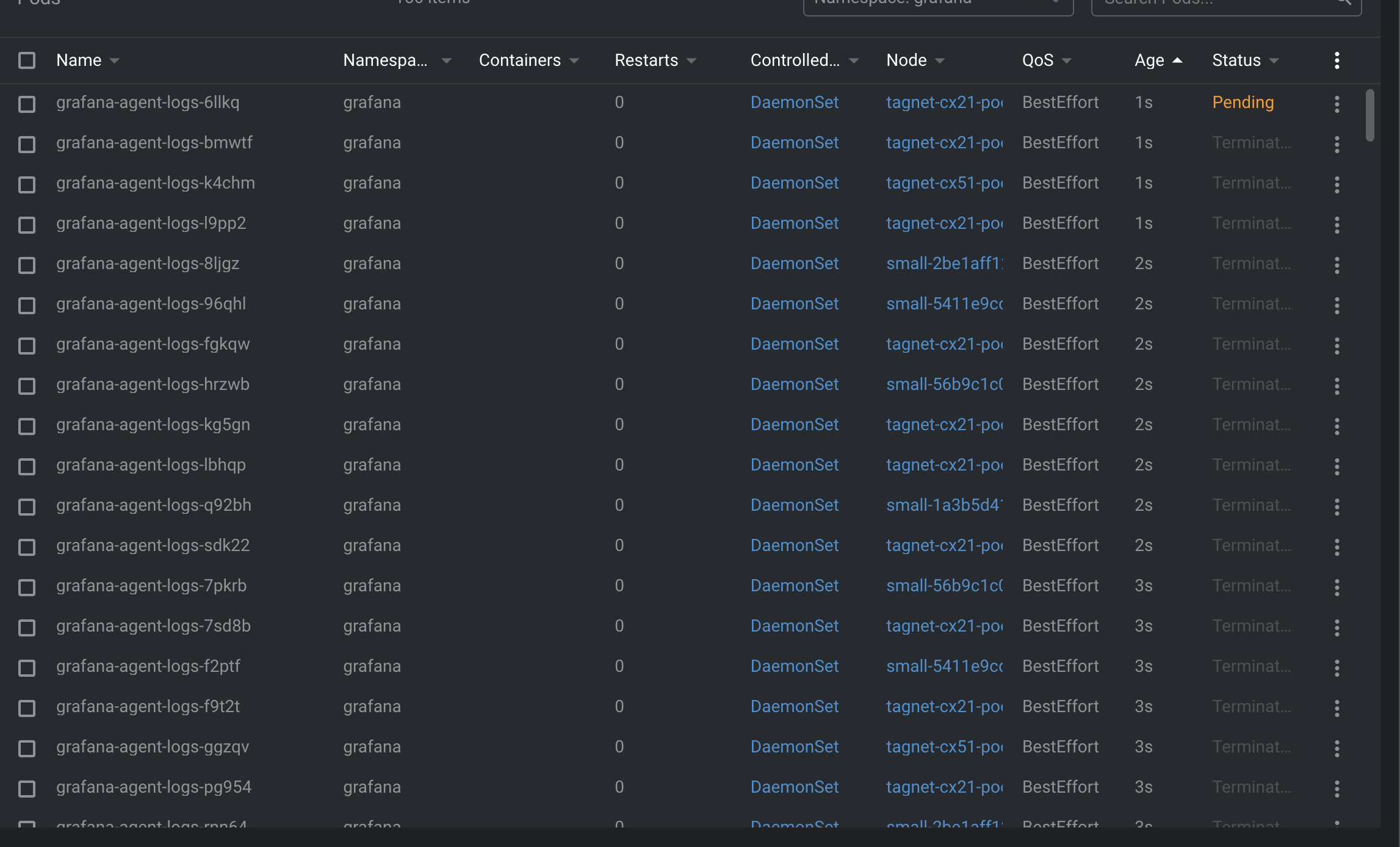Click the 3s age cell for f9t2t pod
Screen dimensions: 1400x847
tap(1143, 706)
